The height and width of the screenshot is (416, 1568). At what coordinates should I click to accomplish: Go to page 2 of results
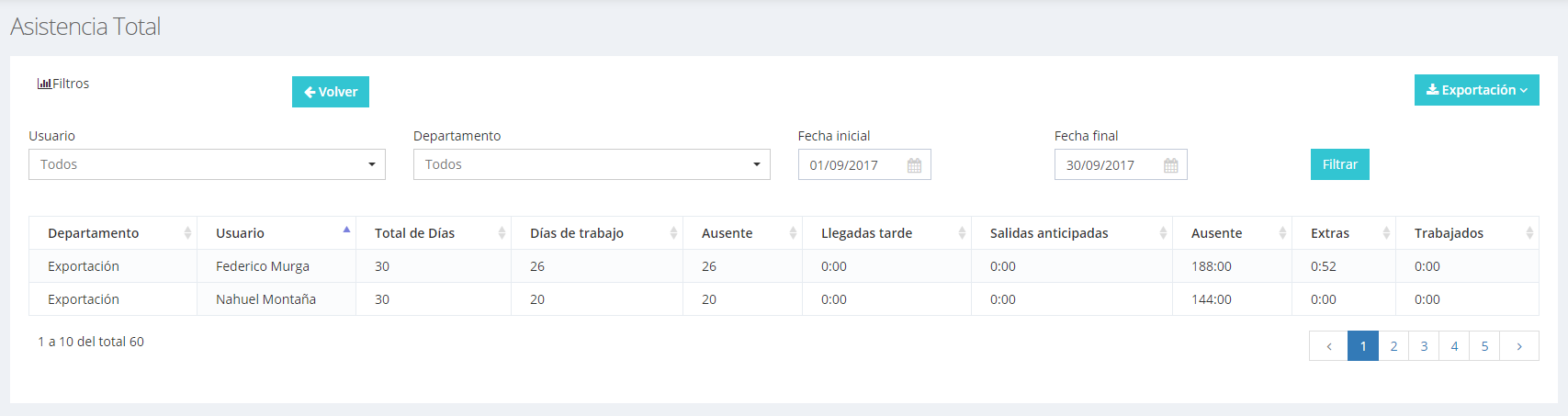pyautogui.click(x=1393, y=346)
